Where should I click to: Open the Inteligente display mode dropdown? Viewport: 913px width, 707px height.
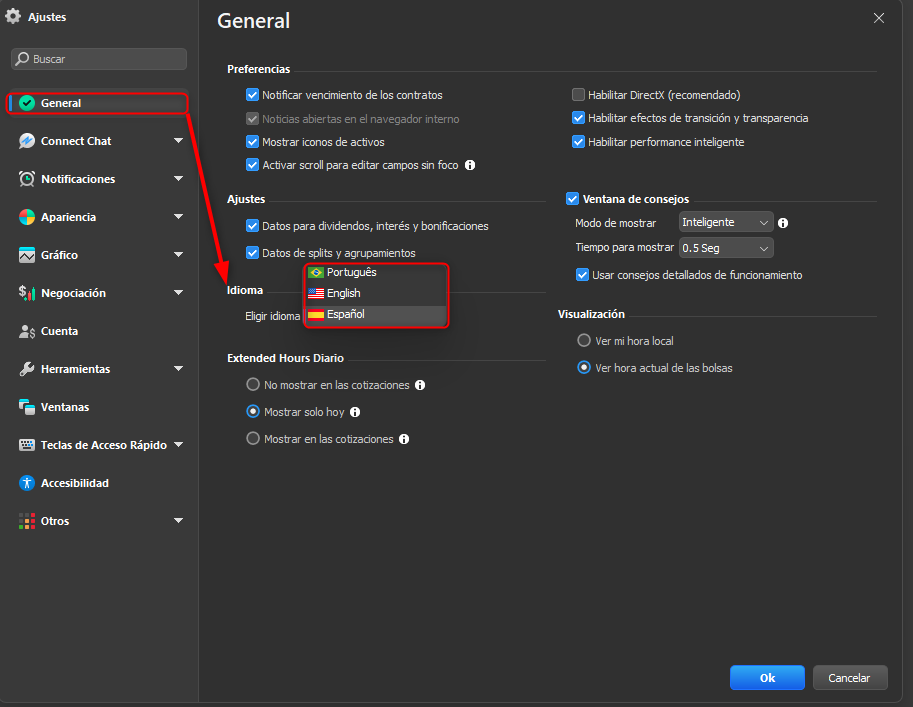[x=726, y=222]
